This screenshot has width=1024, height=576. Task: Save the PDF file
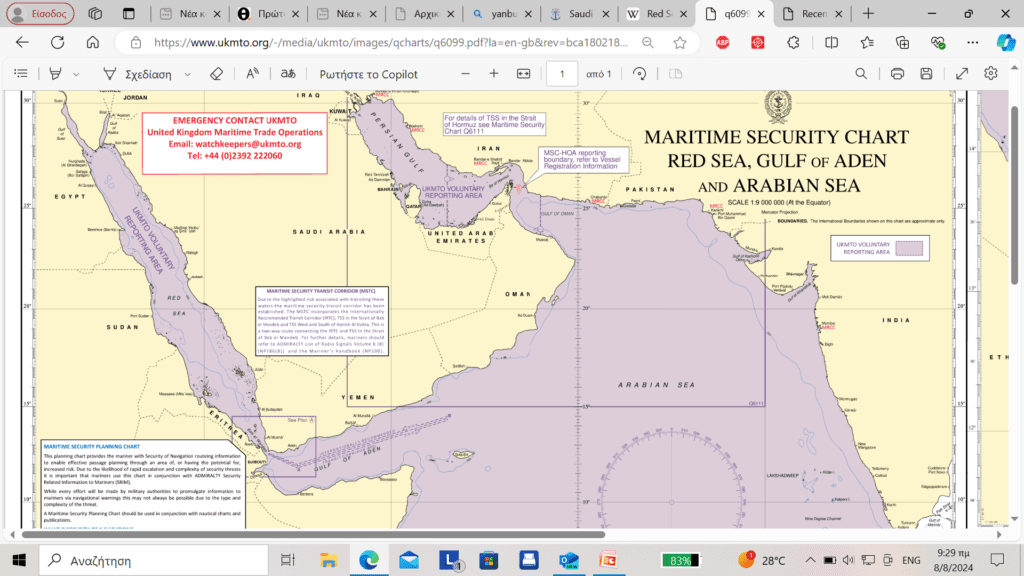point(926,74)
